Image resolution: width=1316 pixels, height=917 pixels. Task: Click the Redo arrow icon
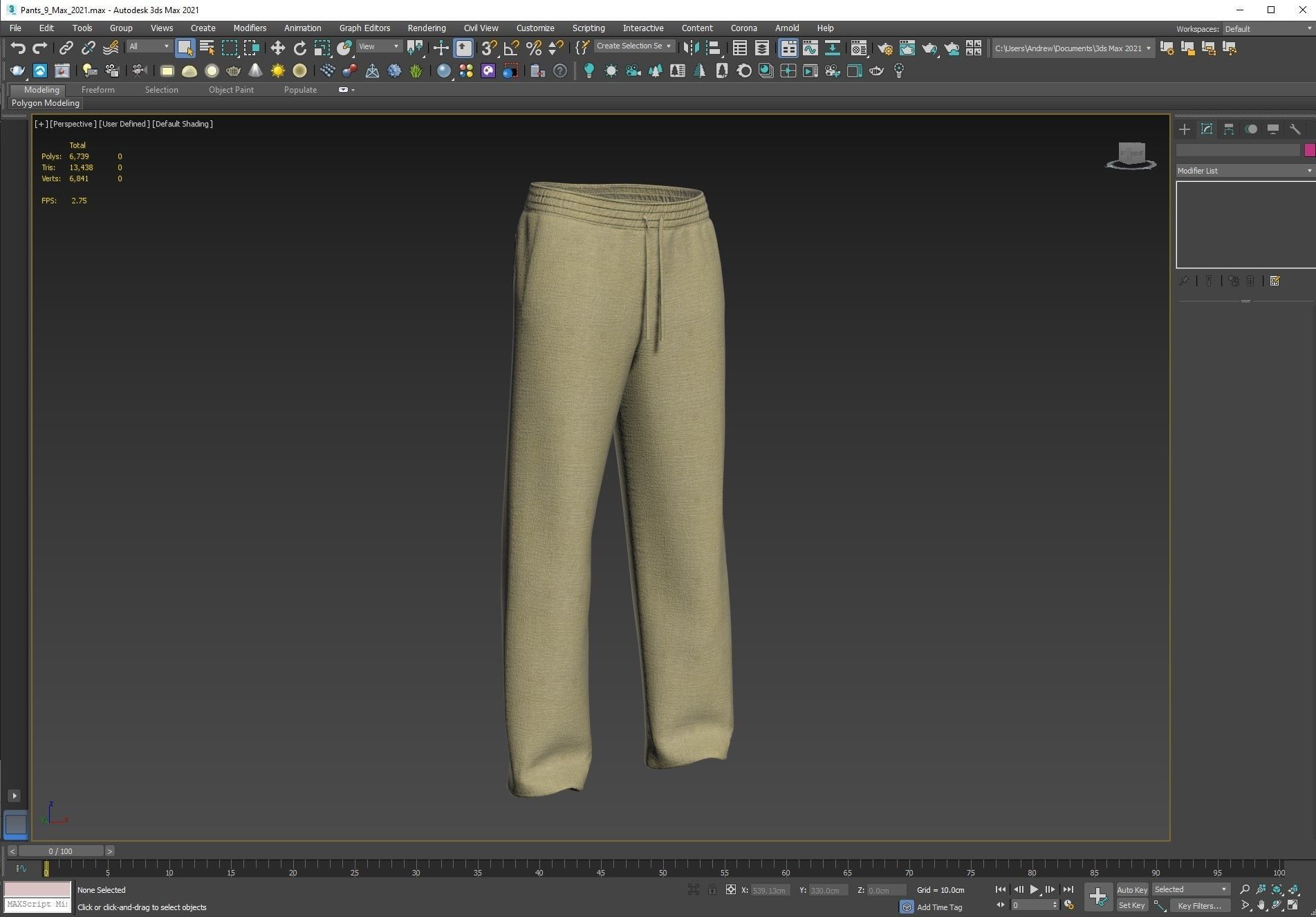[40, 48]
